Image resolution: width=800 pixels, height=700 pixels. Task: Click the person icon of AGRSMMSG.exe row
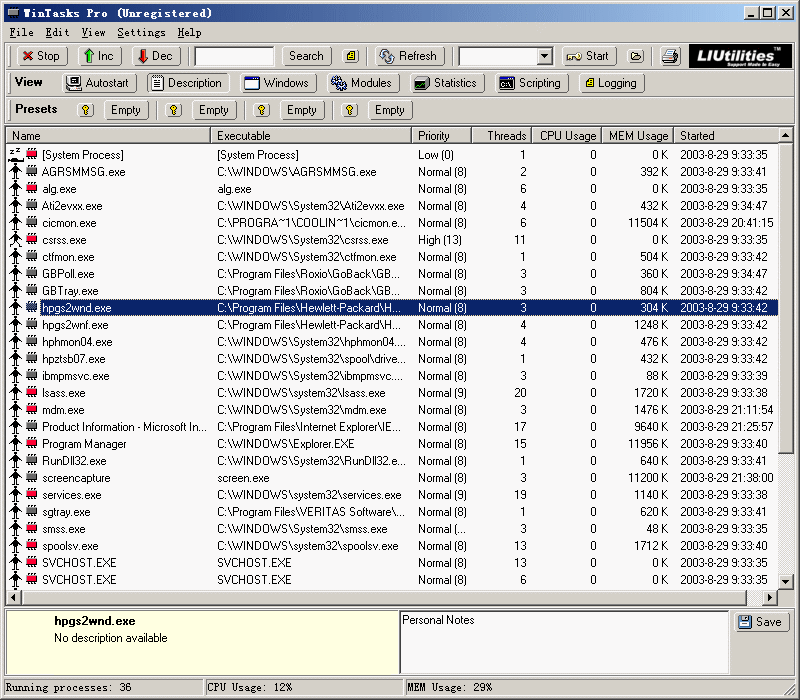[16, 171]
